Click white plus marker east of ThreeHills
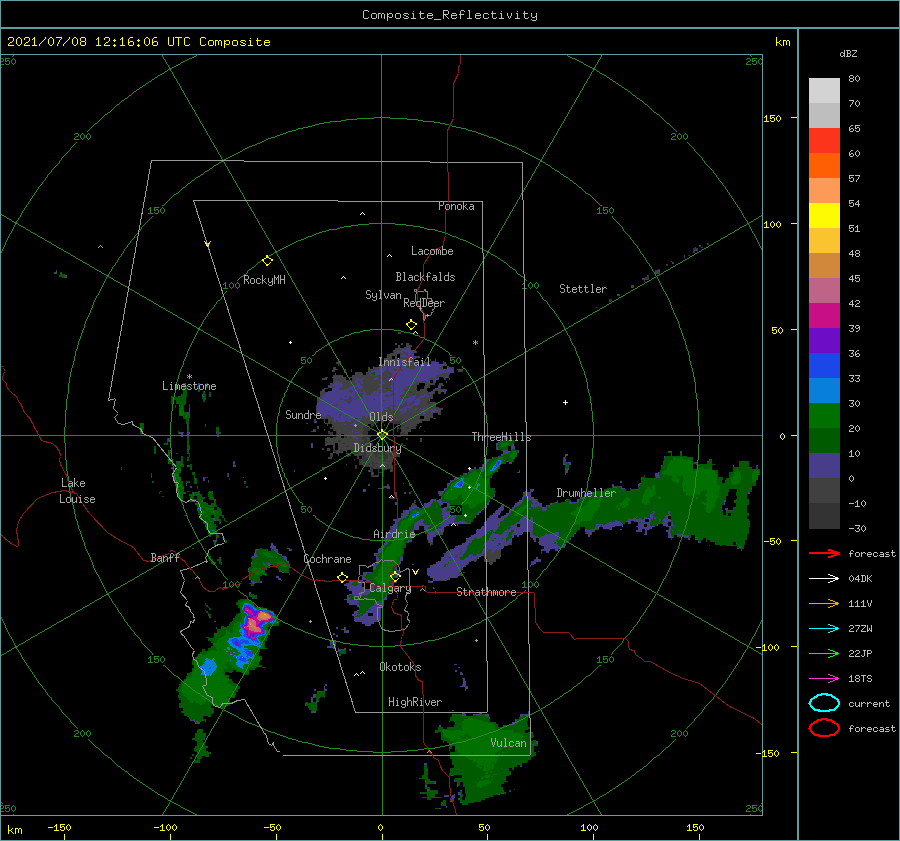 pyautogui.click(x=565, y=402)
